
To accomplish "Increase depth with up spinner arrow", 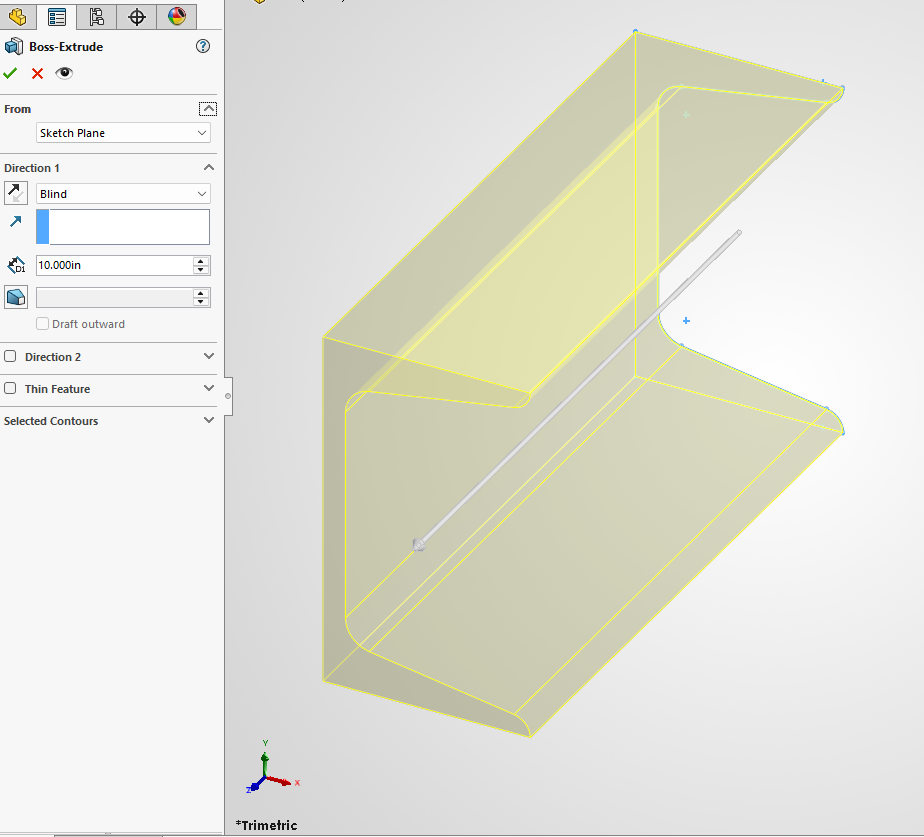I will [x=201, y=261].
